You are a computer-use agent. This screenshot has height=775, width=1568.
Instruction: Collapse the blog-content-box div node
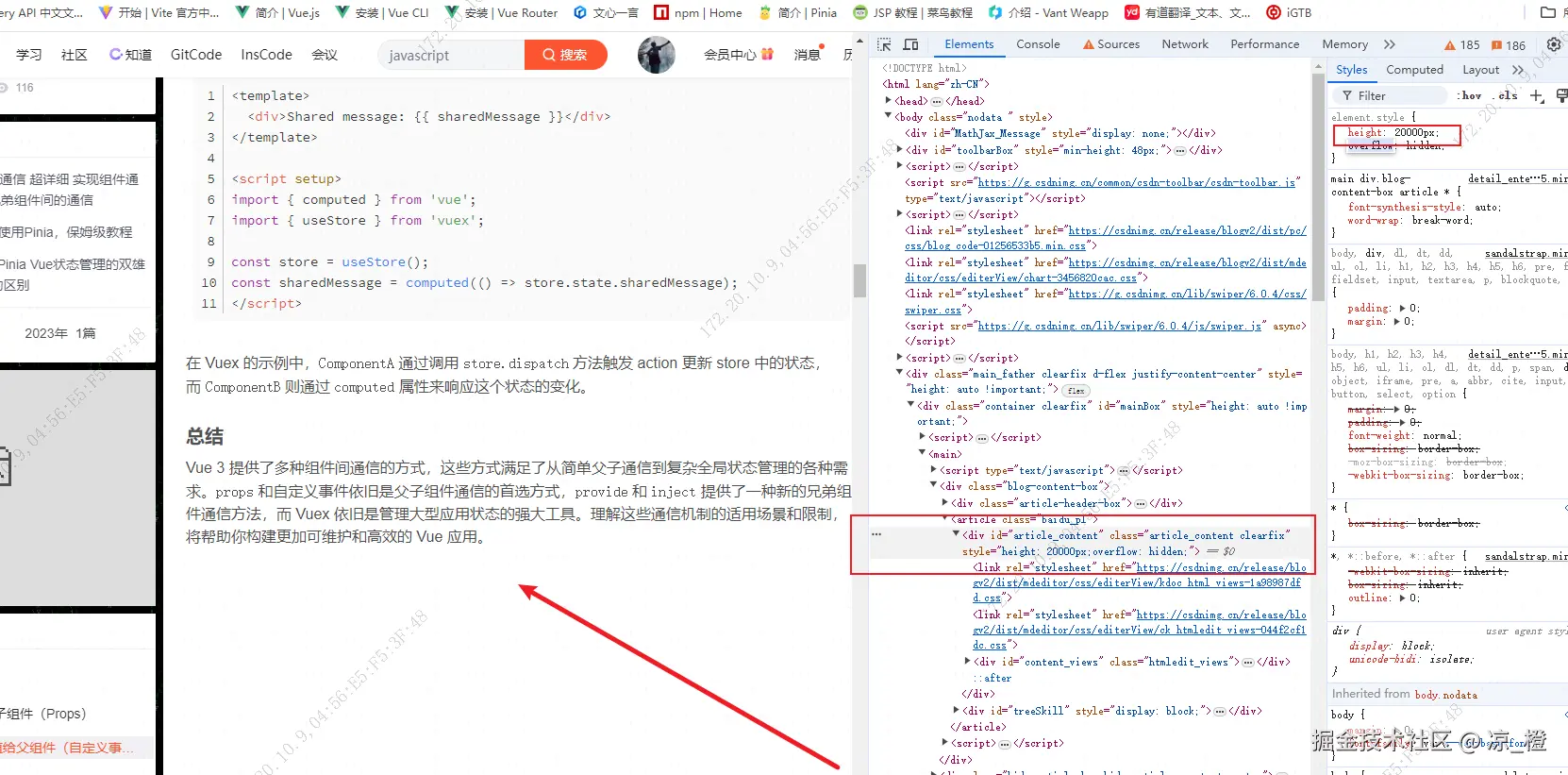(x=933, y=485)
